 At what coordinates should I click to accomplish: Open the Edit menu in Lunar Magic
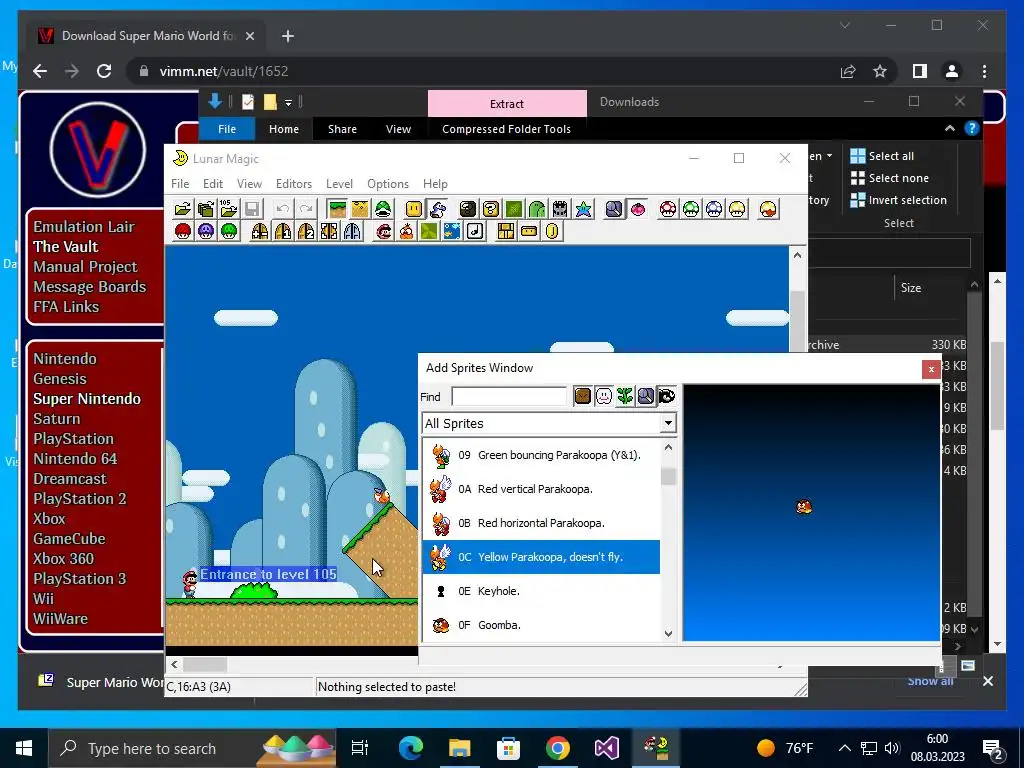pos(213,184)
